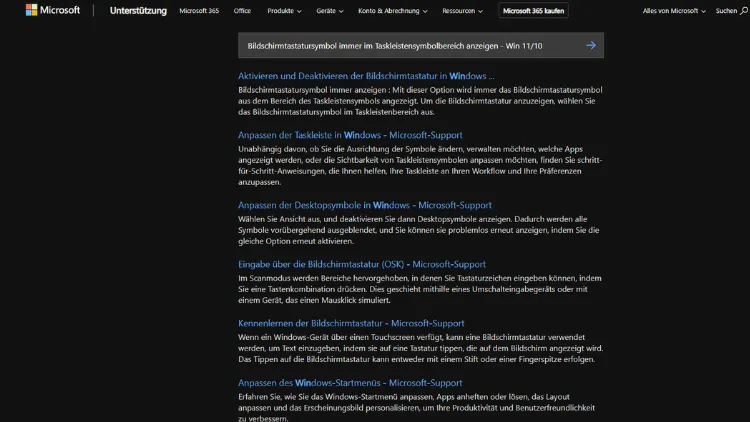Screen dimensions: 750x422
Task: Expand Geräte dropdown
Action: [330, 11]
